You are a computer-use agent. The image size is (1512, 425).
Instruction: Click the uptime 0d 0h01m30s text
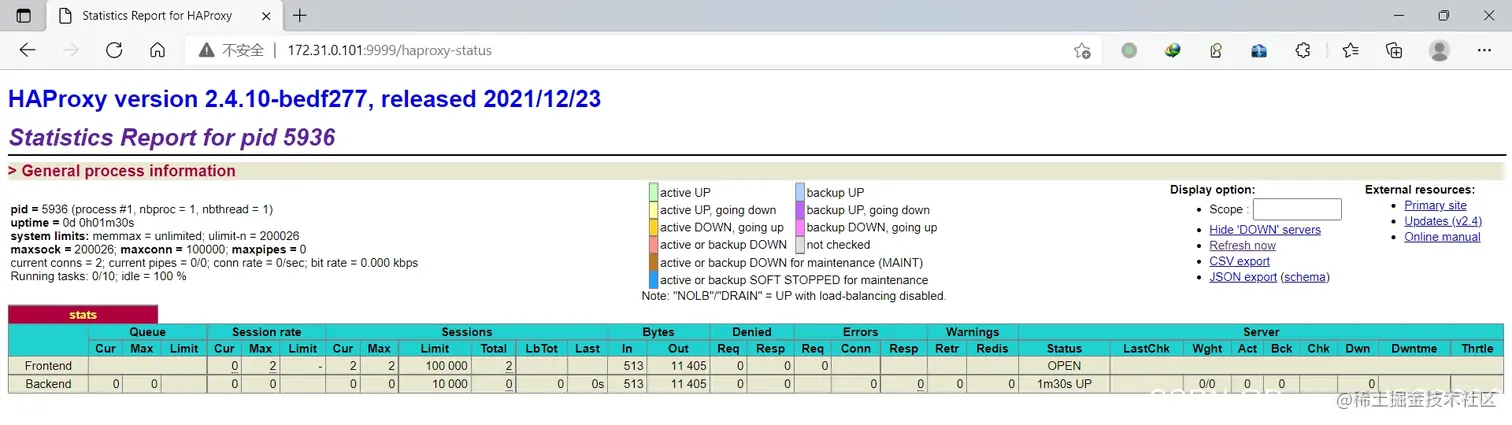[x=72, y=223]
